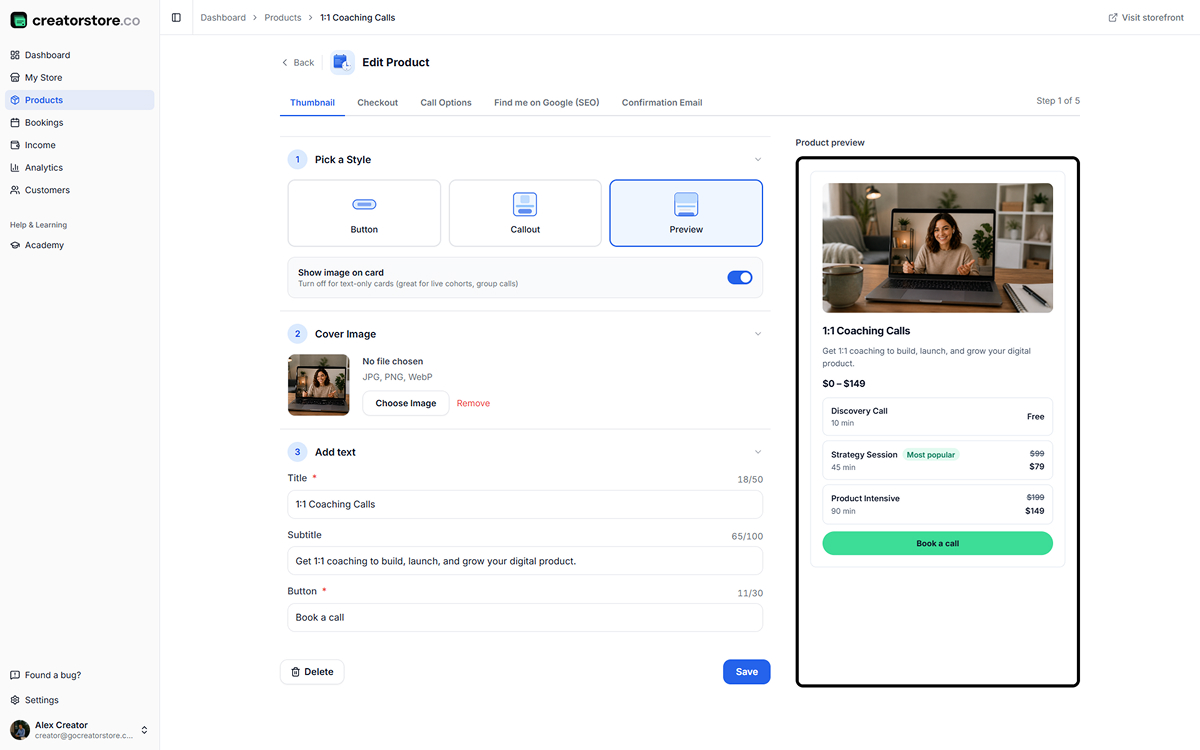The height and width of the screenshot is (750, 1200).
Task: Click the $0 – $149 price text
Action: click(844, 384)
